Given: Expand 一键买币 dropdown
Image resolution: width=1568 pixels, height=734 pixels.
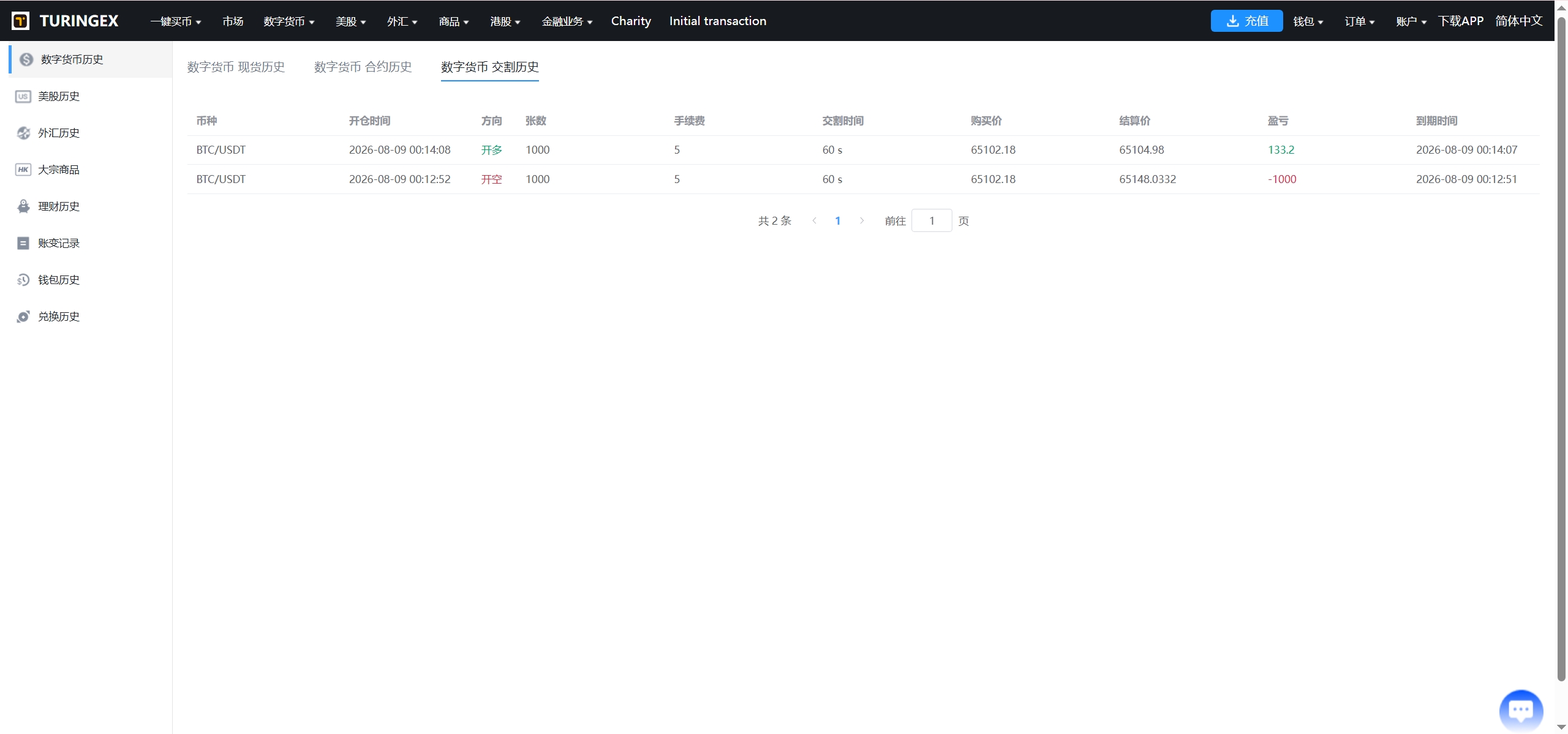Looking at the screenshot, I should [x=176, y=21].
